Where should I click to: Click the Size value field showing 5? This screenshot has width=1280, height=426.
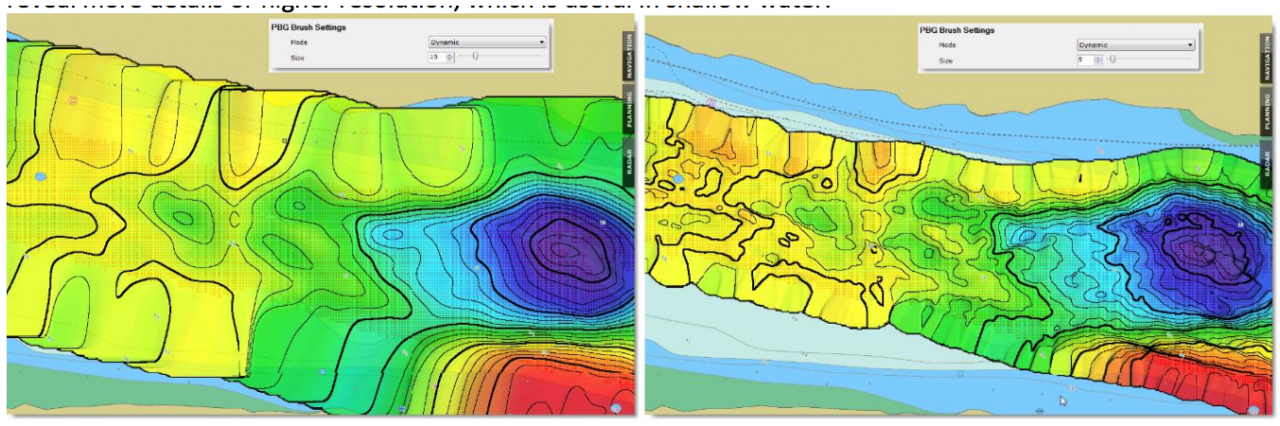(x=1085, y=60)
